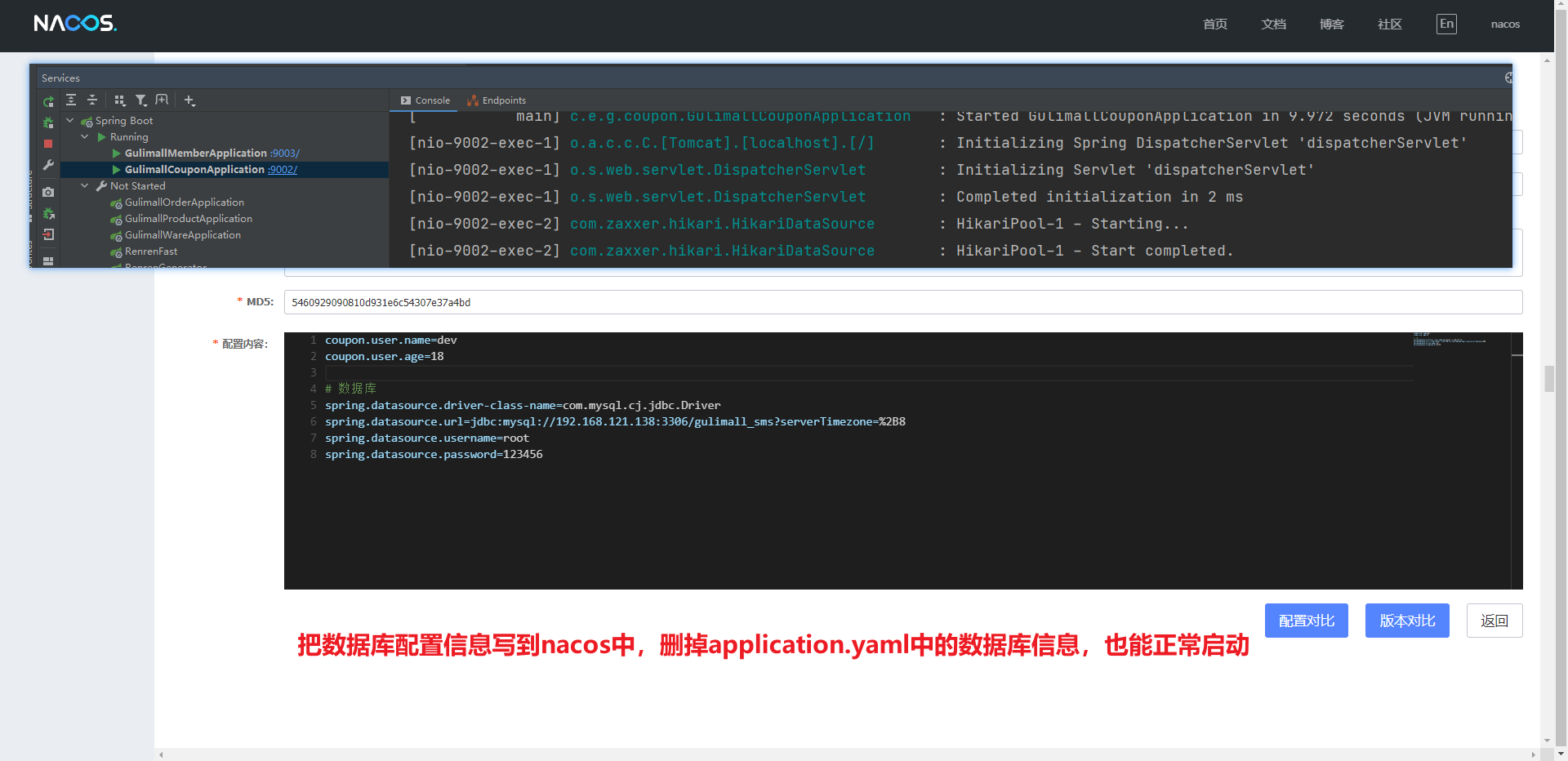This screenshot has width=1568, height=761.
Task: Click the 返回 button
Action: click(x=1494, y=621)
